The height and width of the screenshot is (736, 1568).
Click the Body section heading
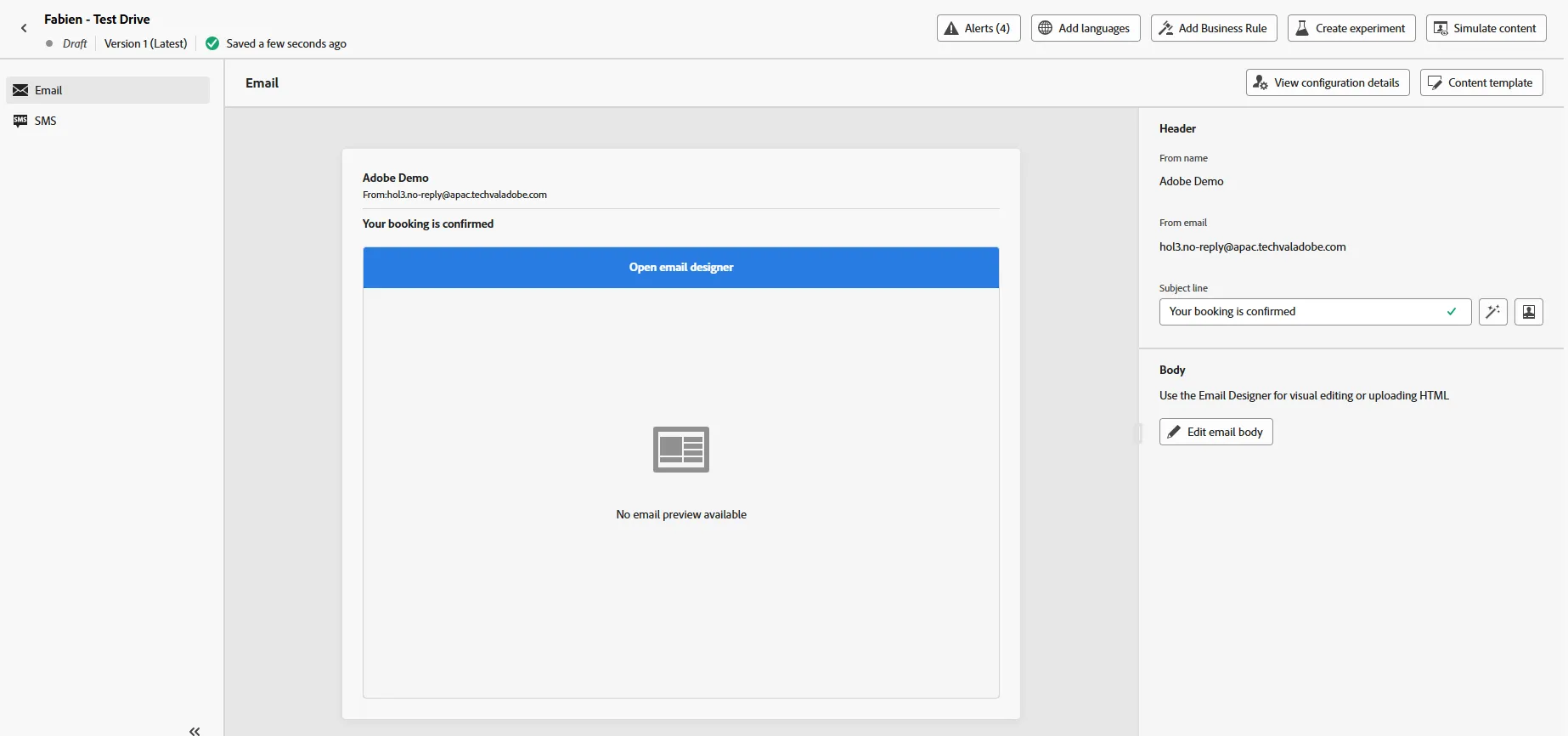point(1172,371)
